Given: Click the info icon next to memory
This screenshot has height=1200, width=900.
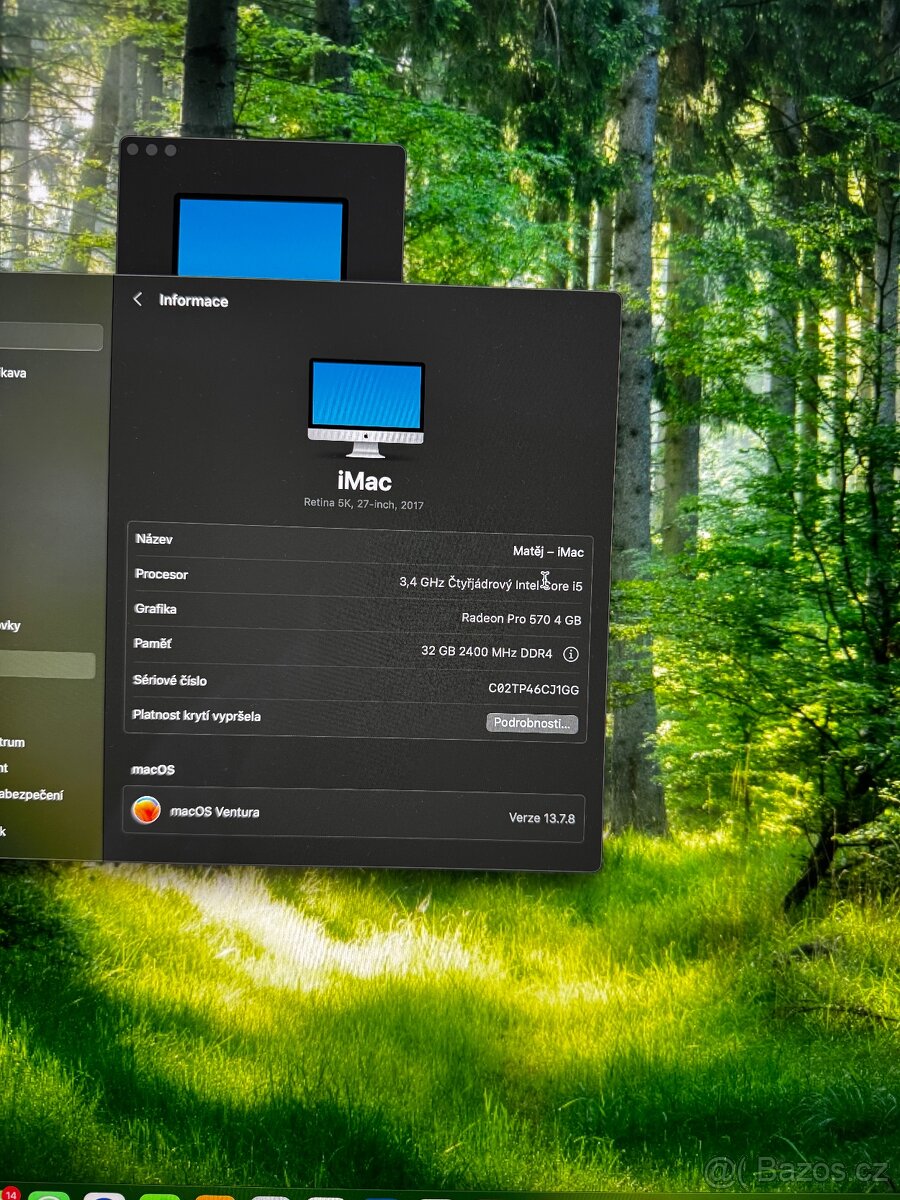Looking at the screenshot, I should pos(570,654).
